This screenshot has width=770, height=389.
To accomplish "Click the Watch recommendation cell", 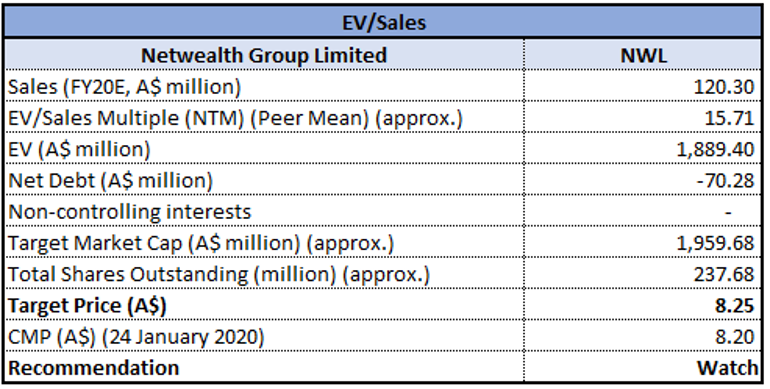I will point(643,367).
